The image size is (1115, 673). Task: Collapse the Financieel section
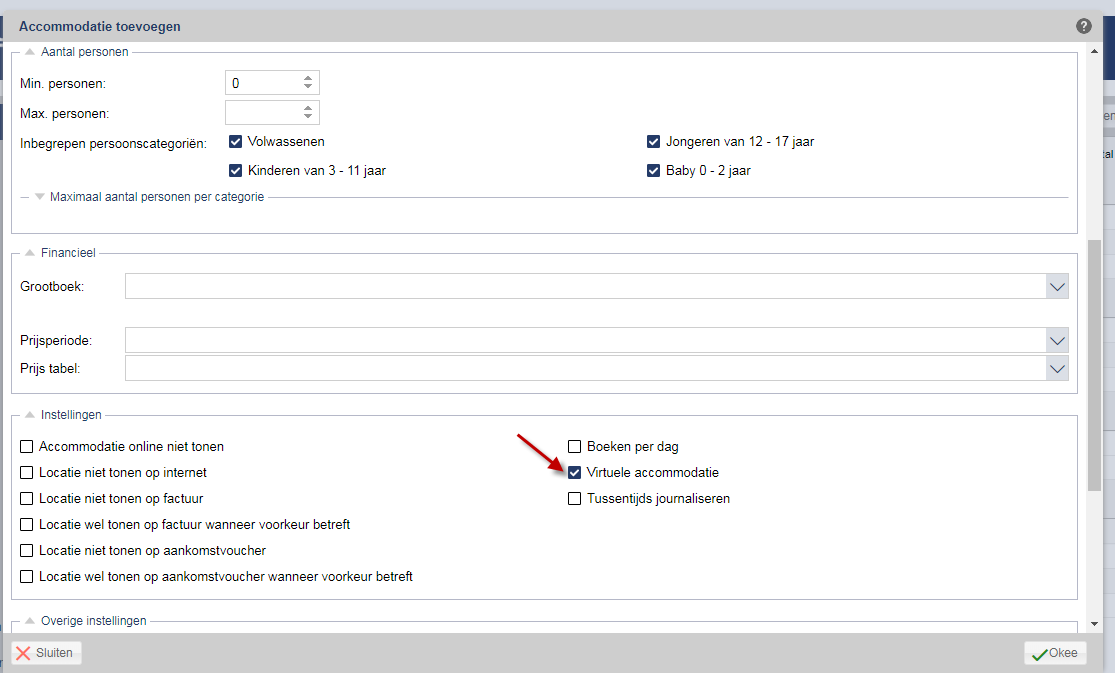pyautogui.click(x=30, y=253)
